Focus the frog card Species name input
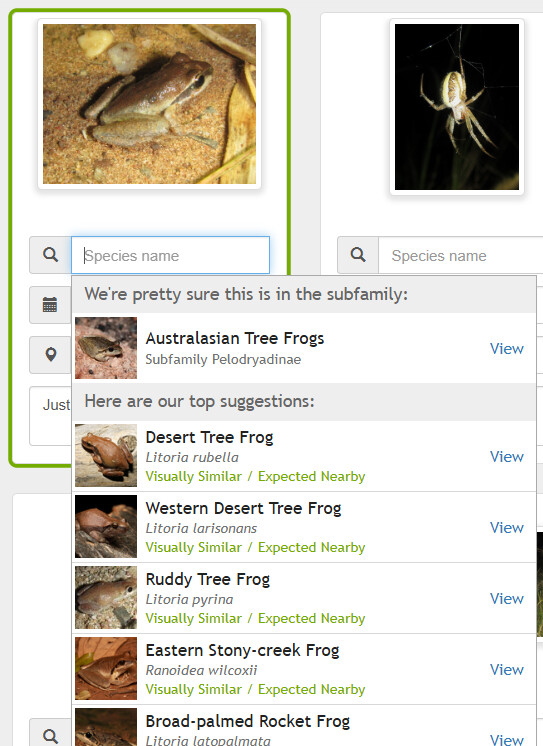The image size is (543, 746). (170, 255)
